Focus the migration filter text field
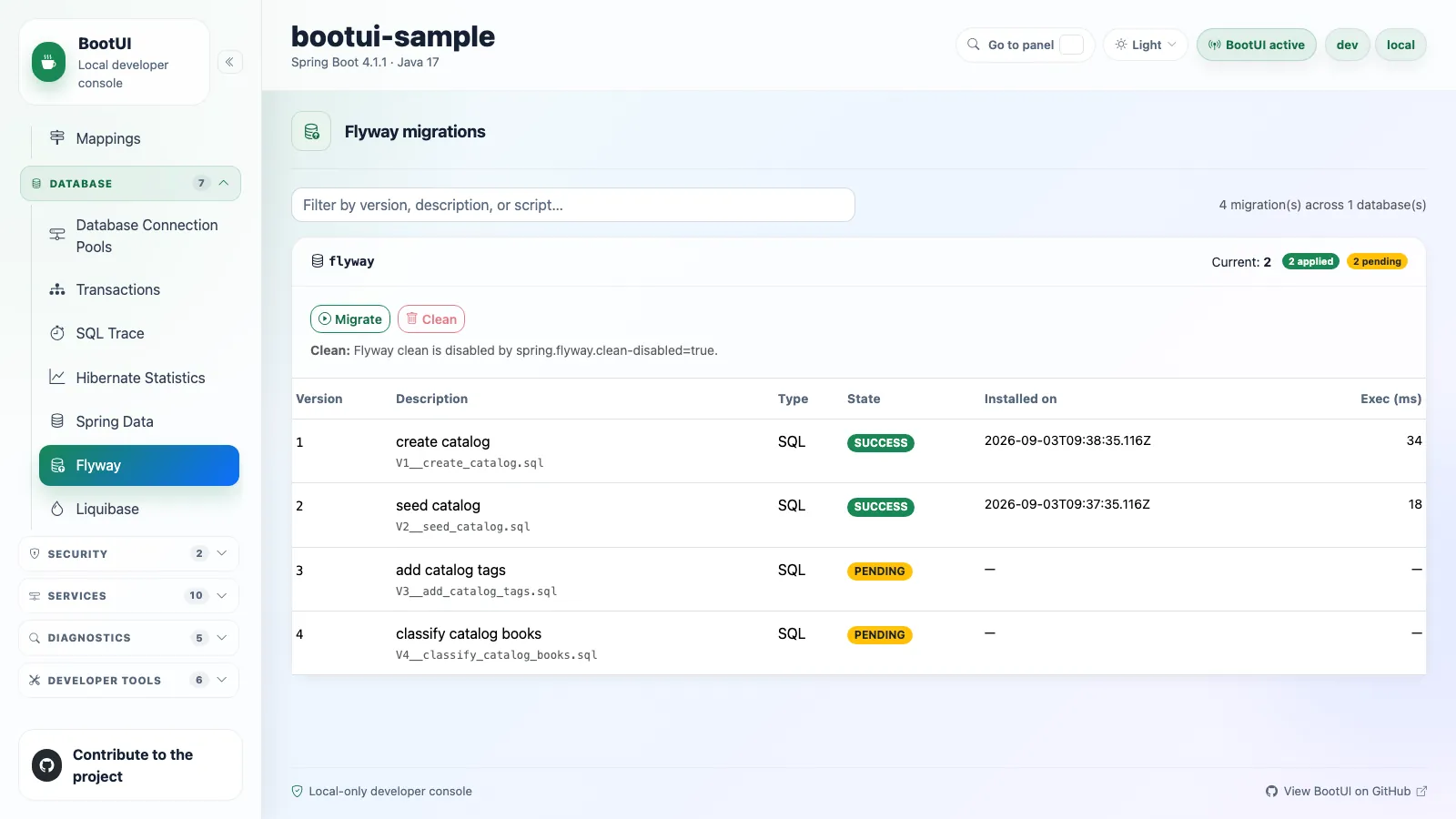The width and height of the screenshot is (1456, 819). coord(573,205)
